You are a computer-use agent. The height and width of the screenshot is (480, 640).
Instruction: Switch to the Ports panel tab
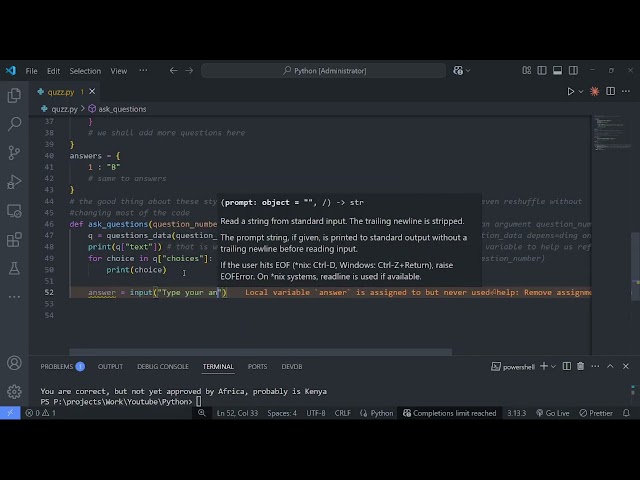(x=257, y=367)
